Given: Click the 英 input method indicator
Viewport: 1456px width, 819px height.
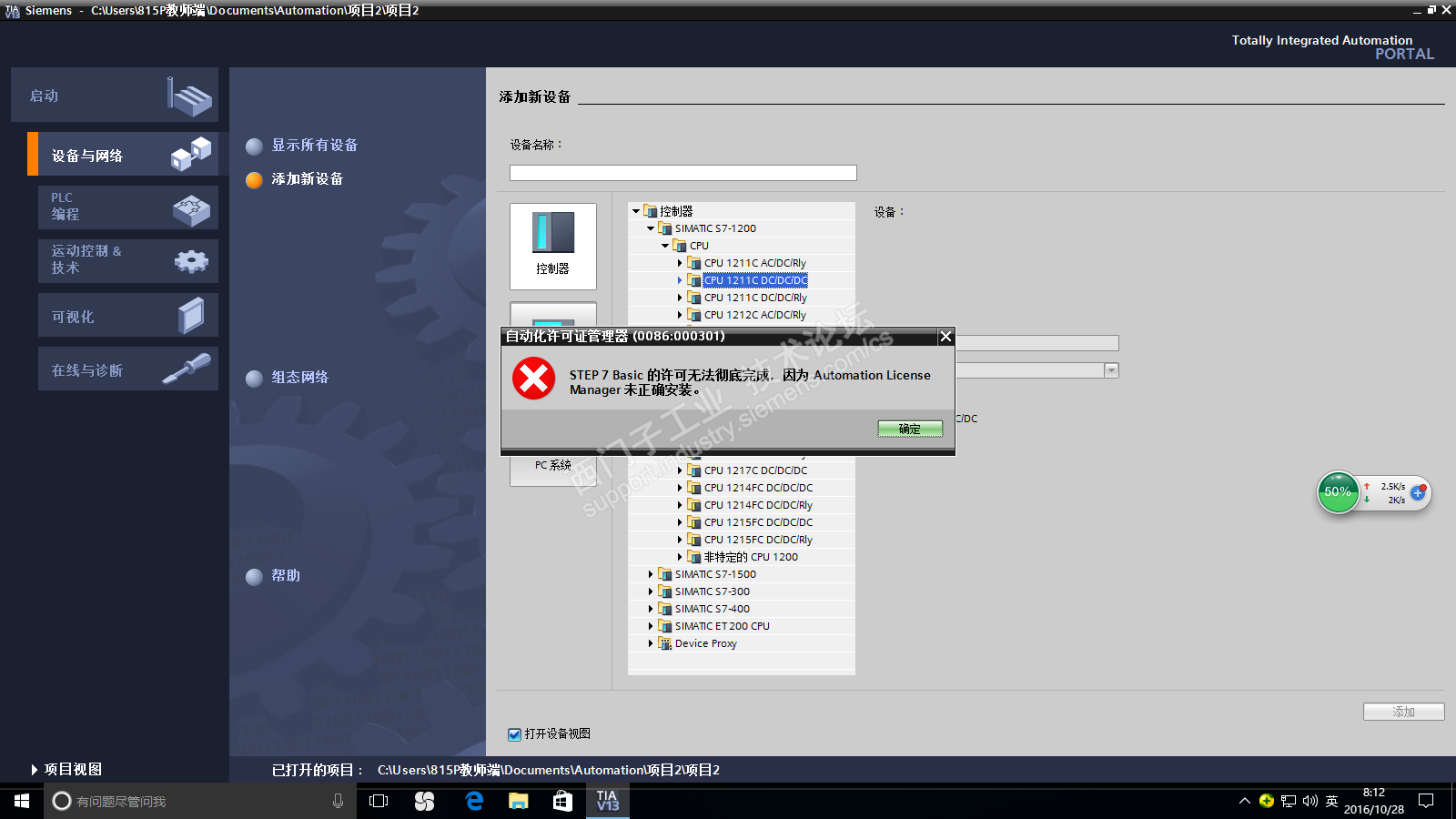Looking at the screenshot, I should pyautogui.click(x=1332, y=801).
